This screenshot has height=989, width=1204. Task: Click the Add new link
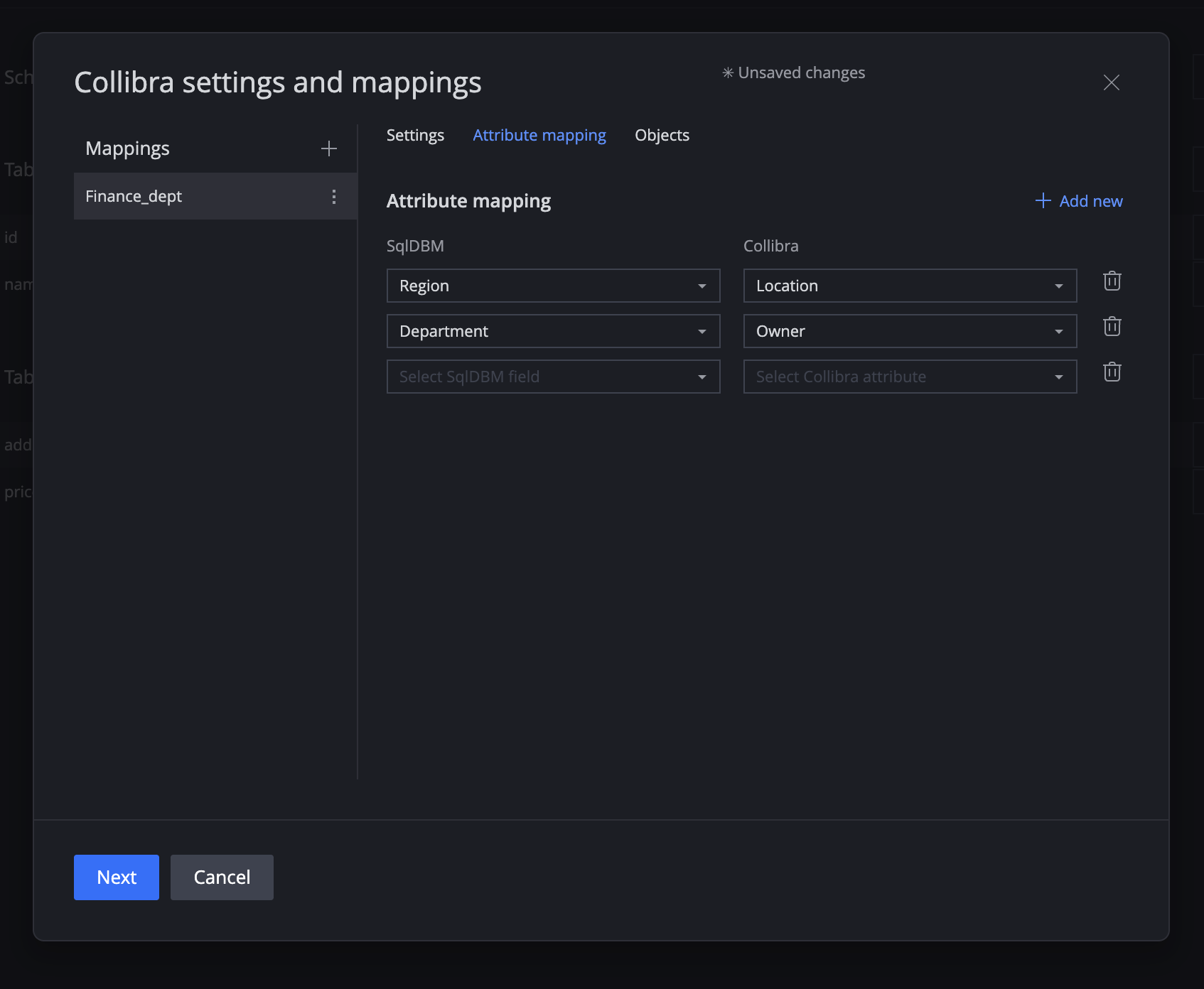point(1079,201)
